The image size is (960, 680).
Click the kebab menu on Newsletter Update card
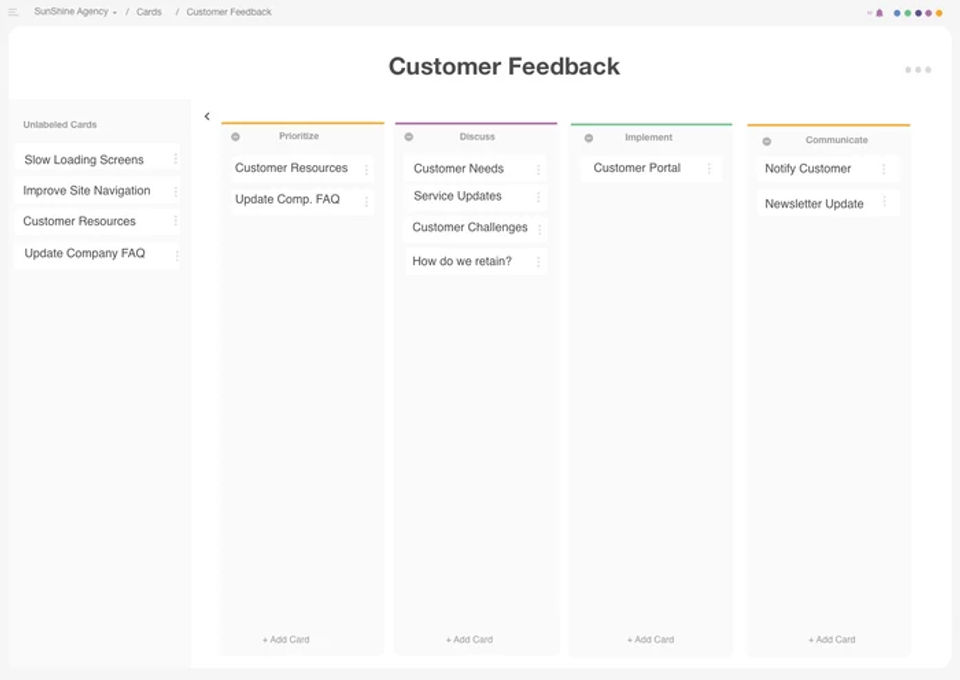[884, 203]
